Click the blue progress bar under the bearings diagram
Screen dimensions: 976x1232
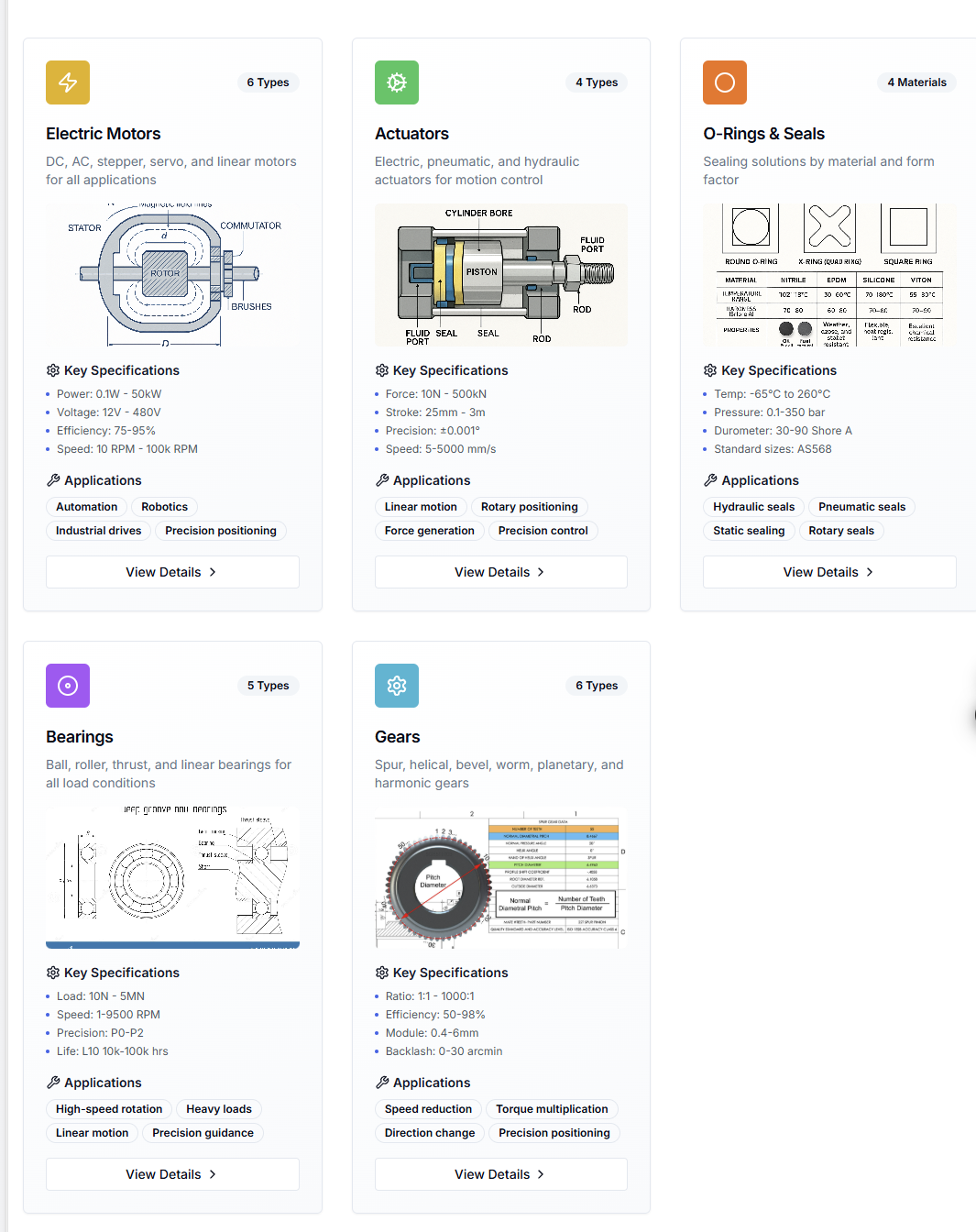(x=171, y=944)
